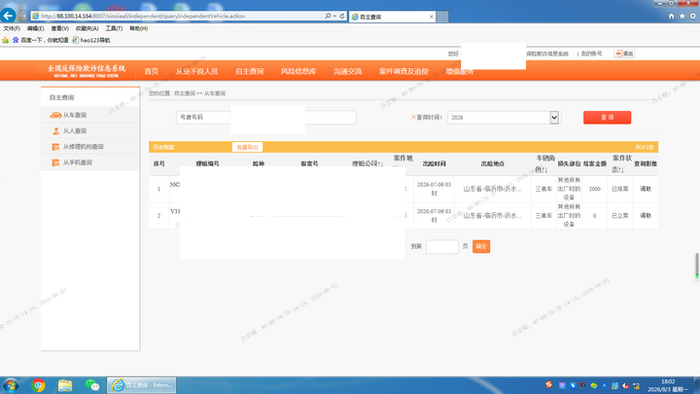Click 调取 in row 1

point(646,189)
